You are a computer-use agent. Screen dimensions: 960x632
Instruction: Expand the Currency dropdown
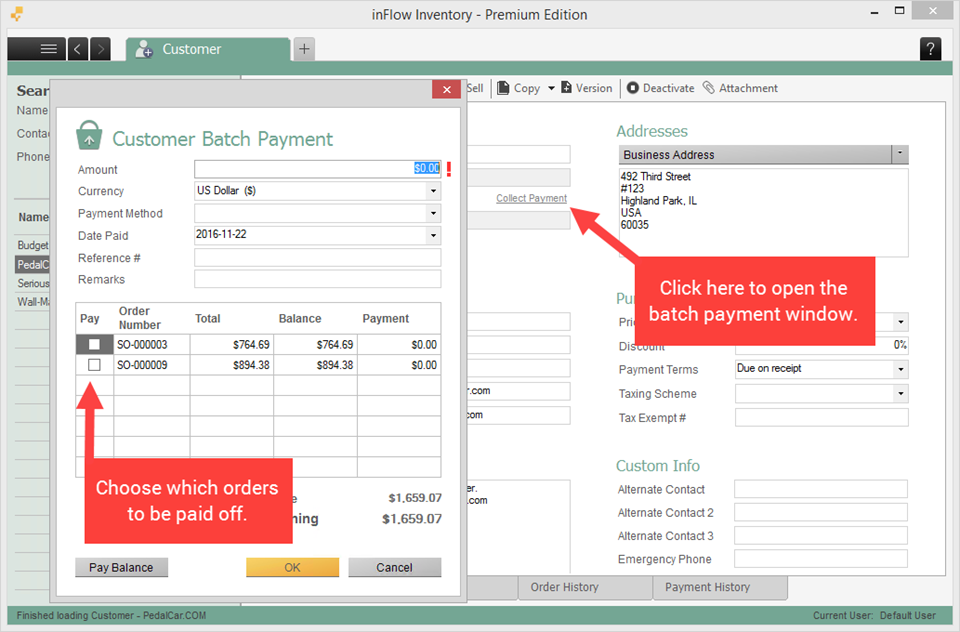(433, 191)
